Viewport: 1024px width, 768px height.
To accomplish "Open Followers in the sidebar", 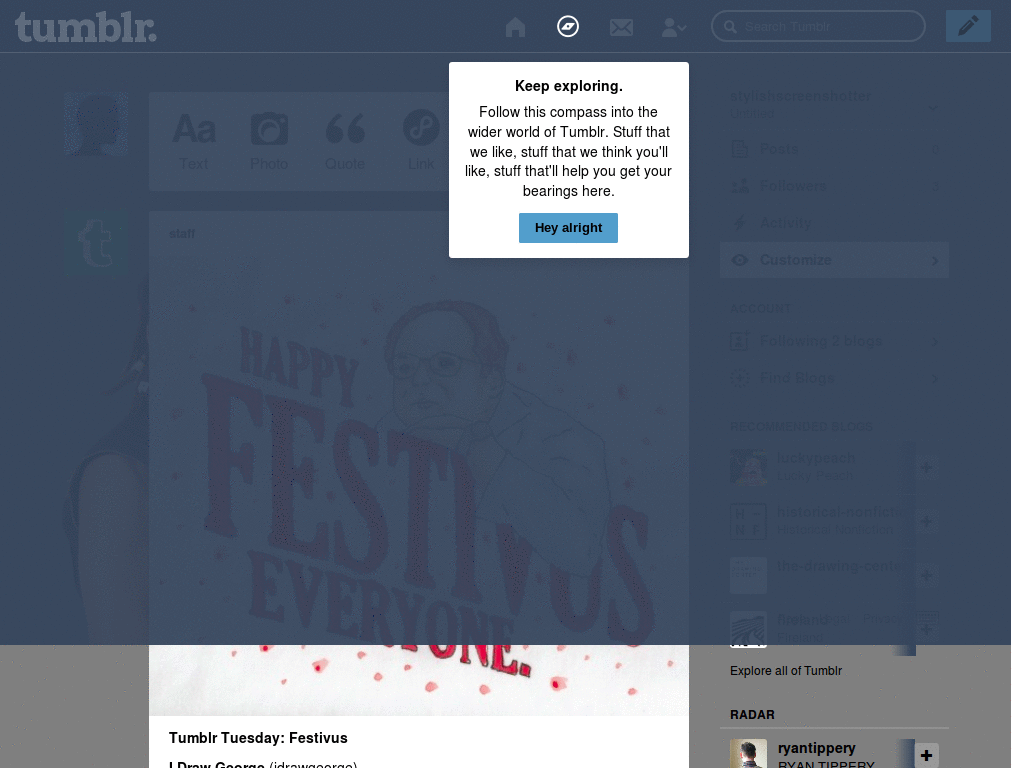I will tap(834, 186).
